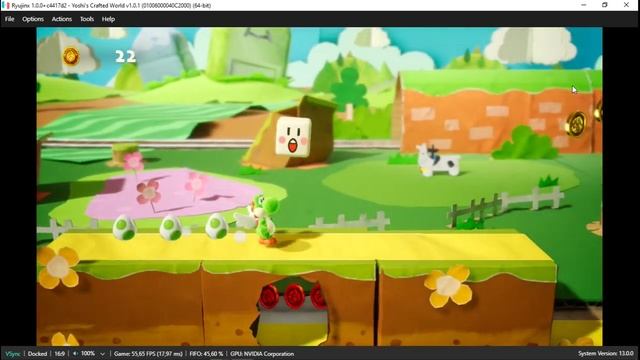Click the coin count number 22
Screen dimensions: 640x360
click(125, 56)
